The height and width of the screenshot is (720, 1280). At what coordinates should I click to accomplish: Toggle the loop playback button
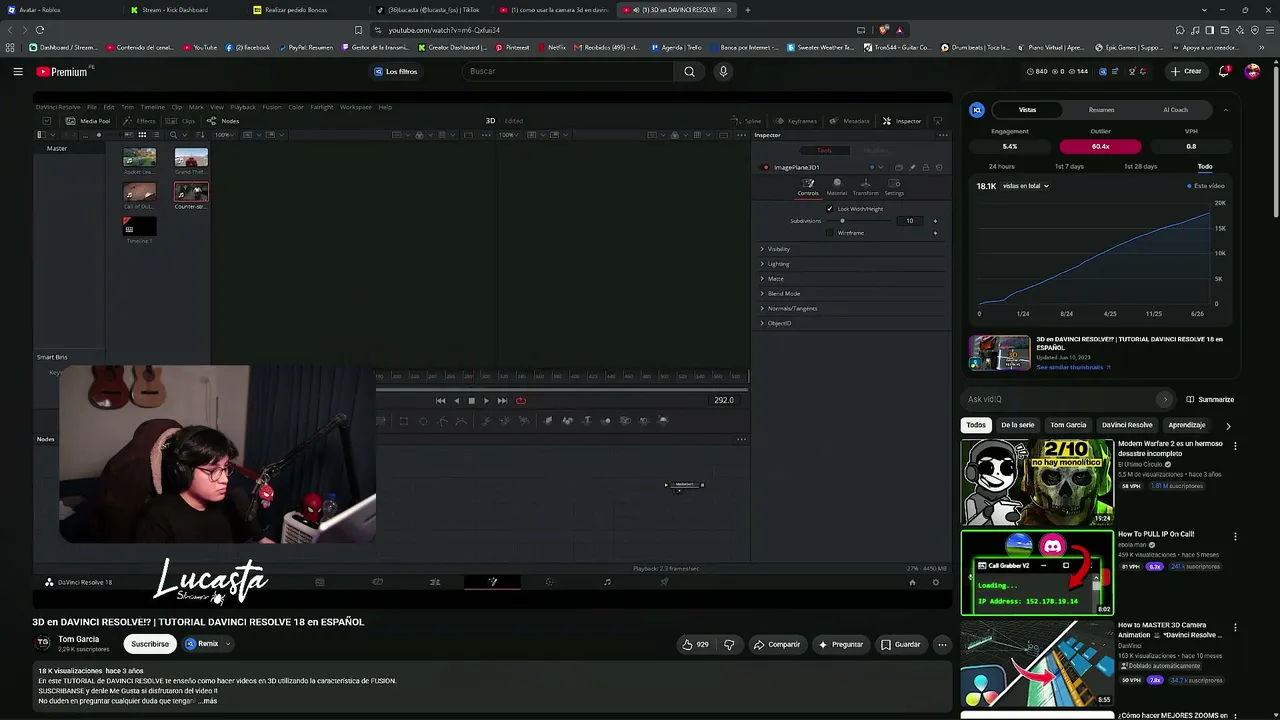pos(521,400)
